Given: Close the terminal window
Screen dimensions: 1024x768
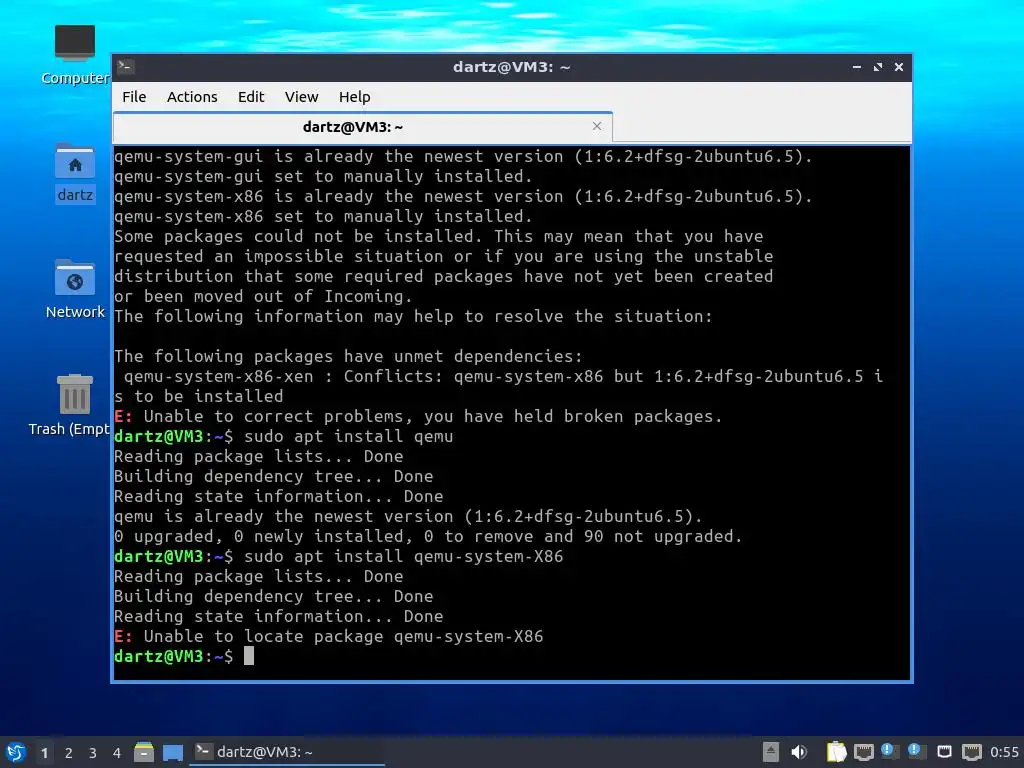Looking at the screenshot, I should click(899, 67).
